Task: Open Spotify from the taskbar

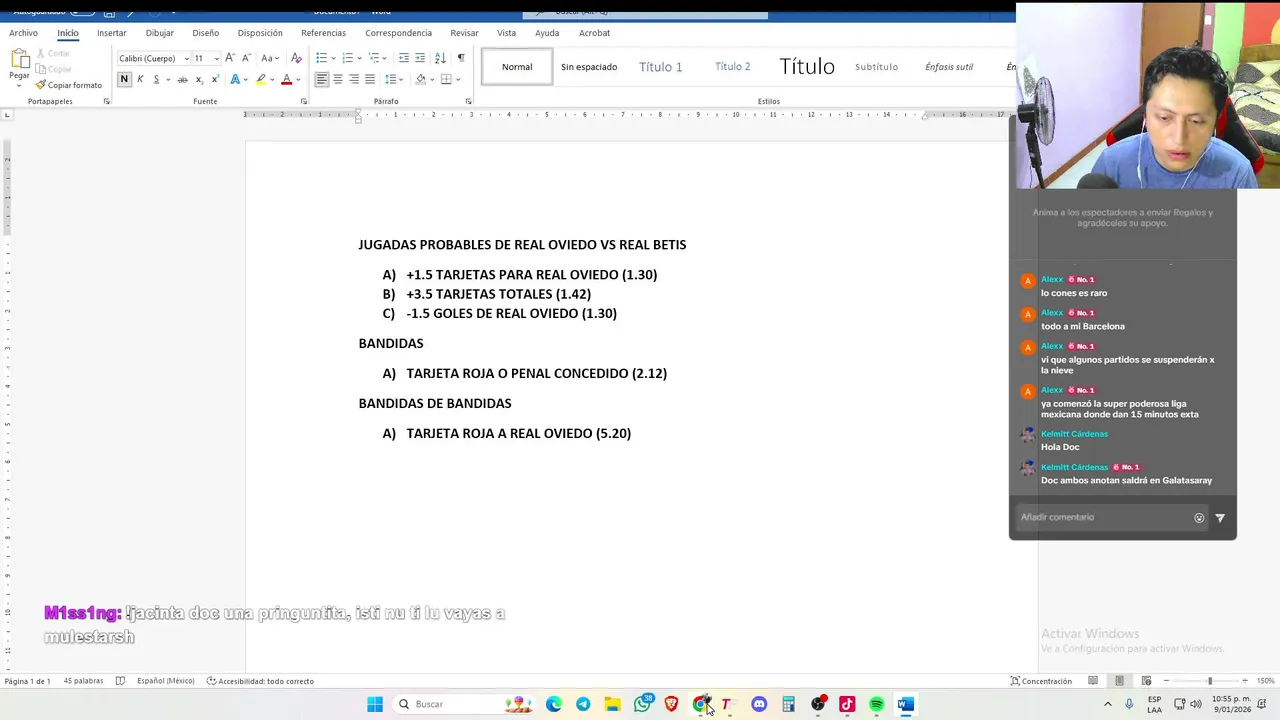Action: pos(877,704)
